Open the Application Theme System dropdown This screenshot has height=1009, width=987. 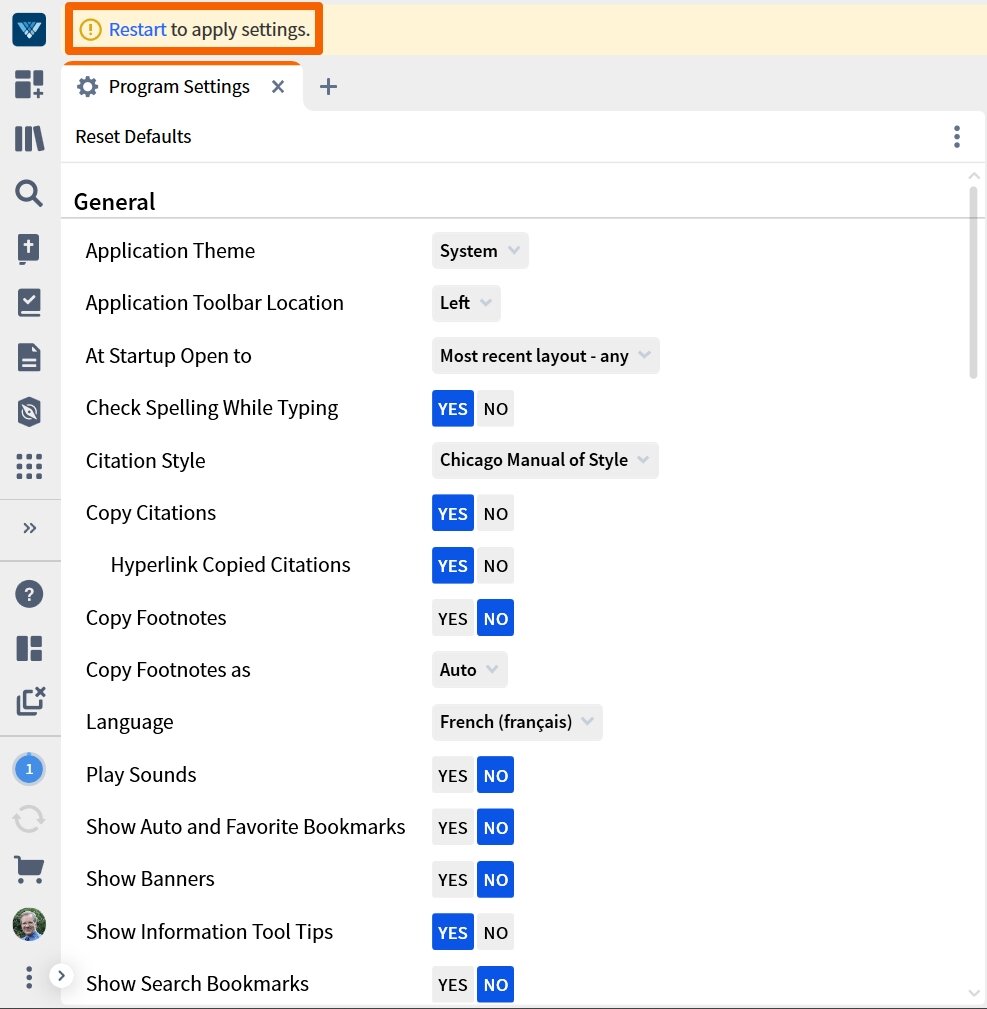pos(480,250)
